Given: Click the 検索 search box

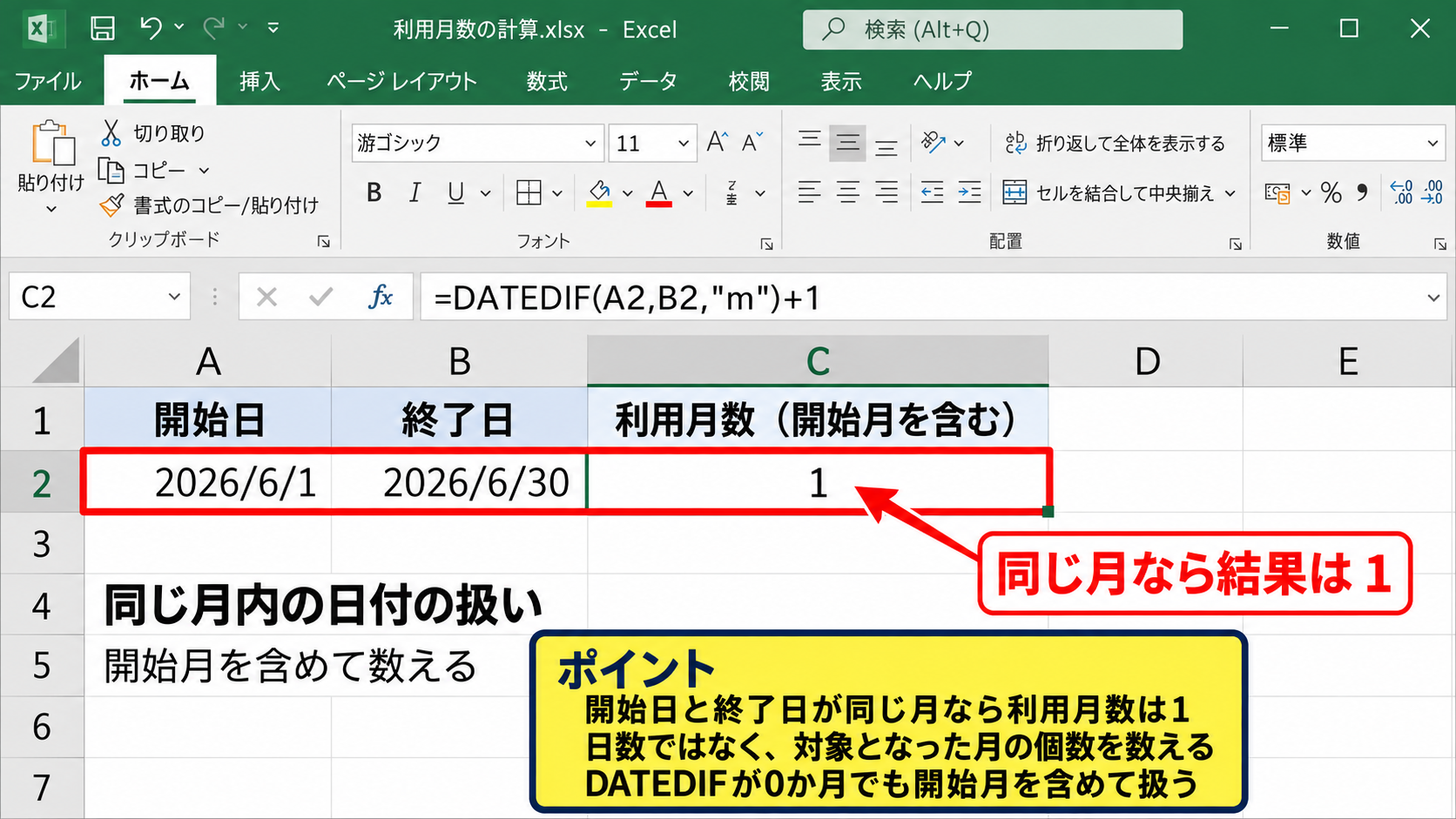Looking at the screenshot, I should pyautogui.click(x=993, y=30).
